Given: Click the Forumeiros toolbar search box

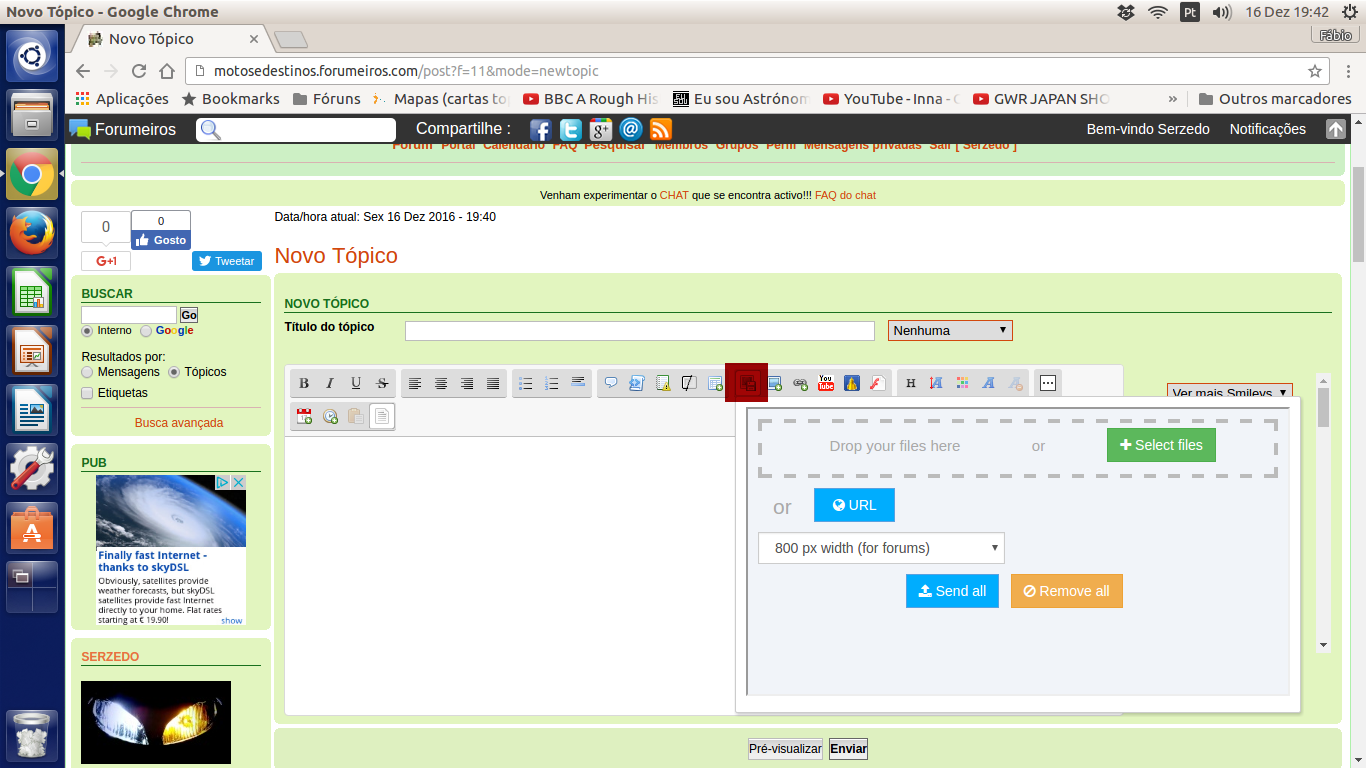Looking at the screenshot, I should click(x=296, y=130).
